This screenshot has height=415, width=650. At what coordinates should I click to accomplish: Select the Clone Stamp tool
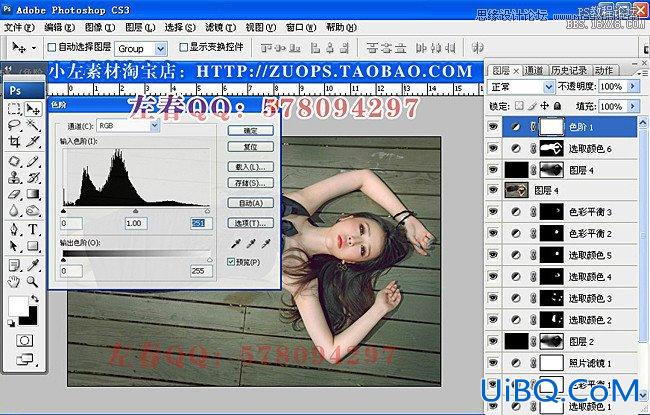click(15, 177)
